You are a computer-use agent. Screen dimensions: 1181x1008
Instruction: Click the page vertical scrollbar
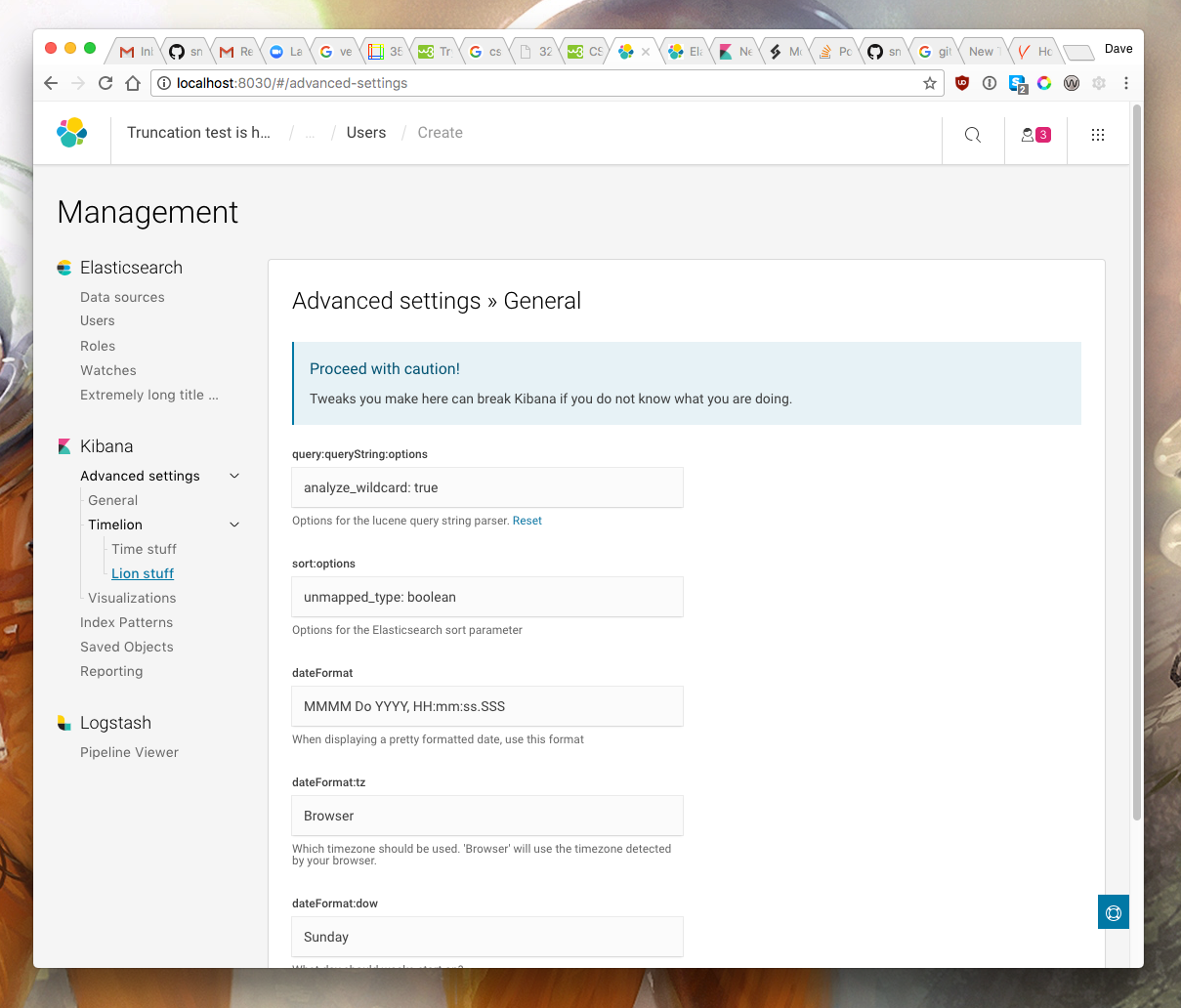pyautogui.click(x=1136, y=461)
